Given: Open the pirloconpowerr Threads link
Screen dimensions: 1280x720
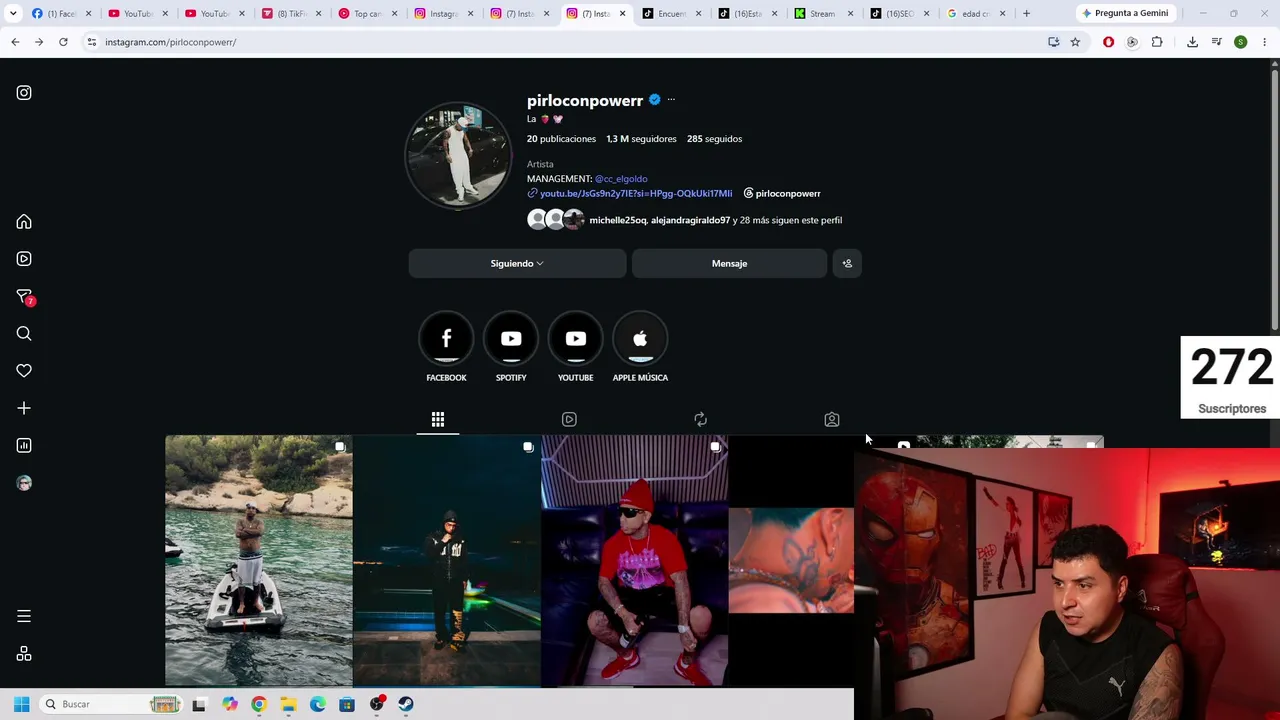Looking at the screenshot, I should click(x=782, y=194).
